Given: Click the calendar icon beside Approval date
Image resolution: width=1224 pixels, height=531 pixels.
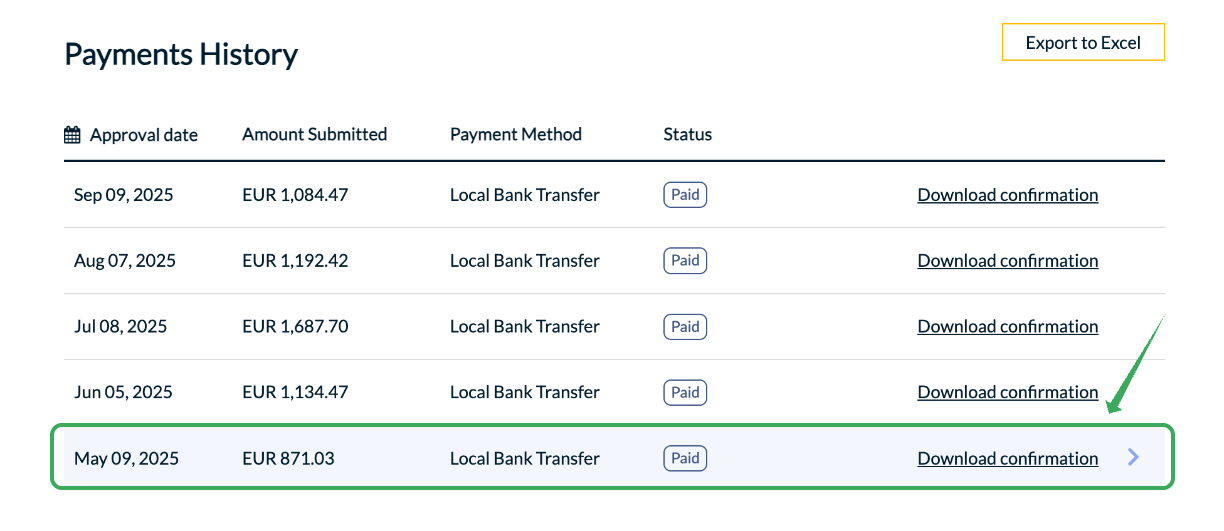Looking at the screenshot, I should (72, 134).
